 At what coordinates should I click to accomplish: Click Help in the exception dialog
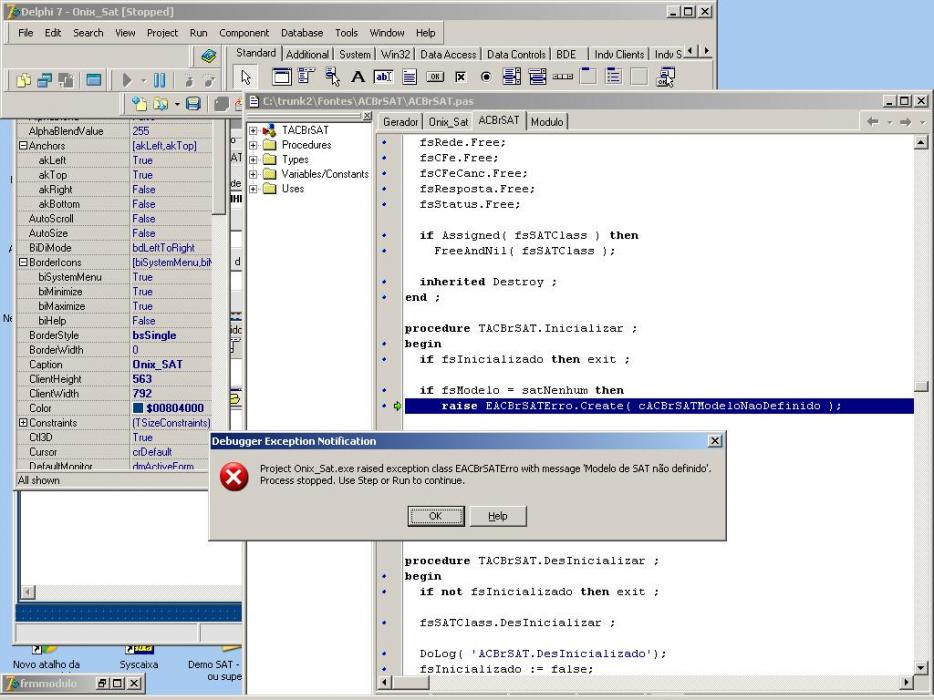498,516
